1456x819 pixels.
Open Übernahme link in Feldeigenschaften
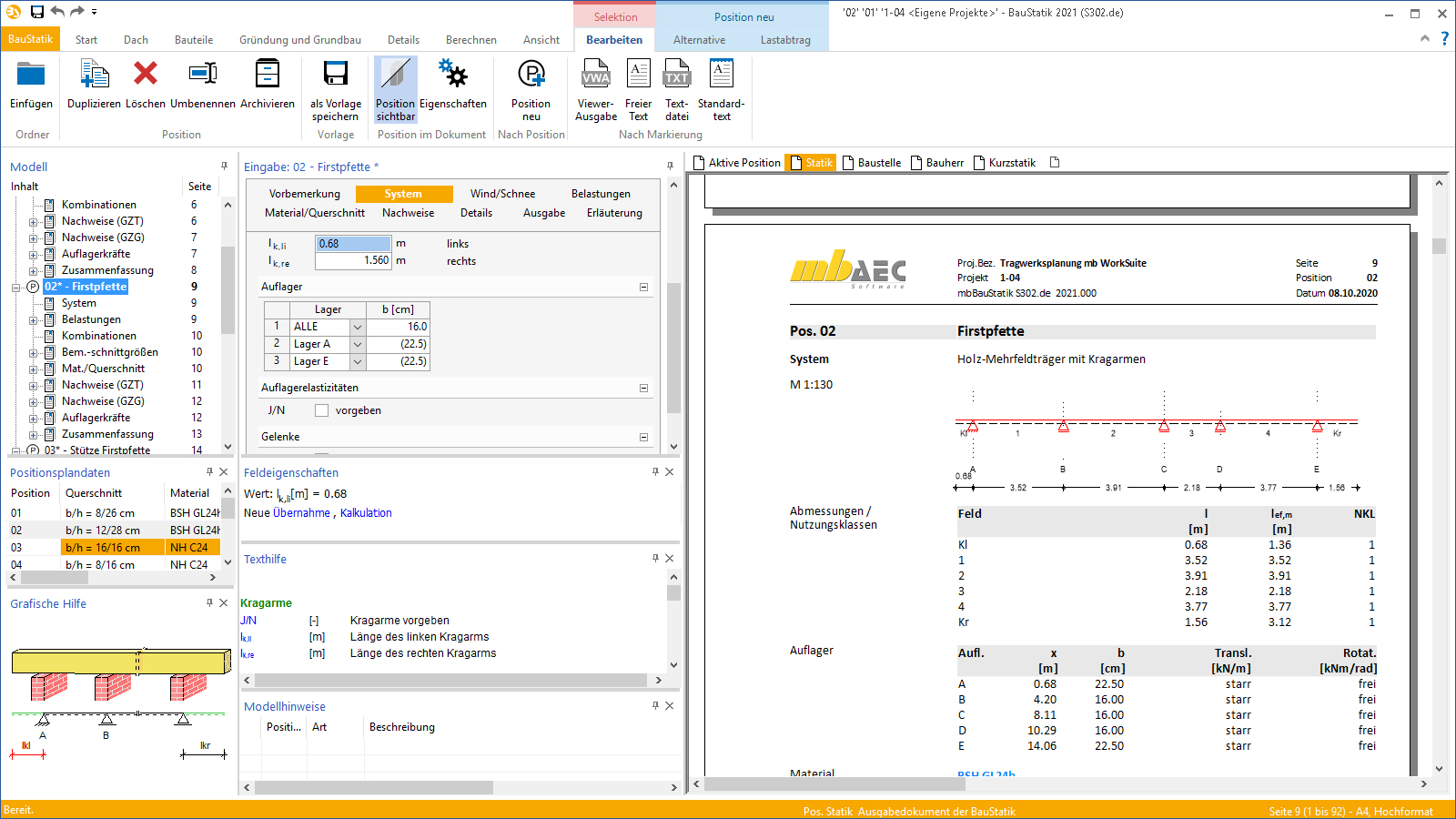pos(301,513)
